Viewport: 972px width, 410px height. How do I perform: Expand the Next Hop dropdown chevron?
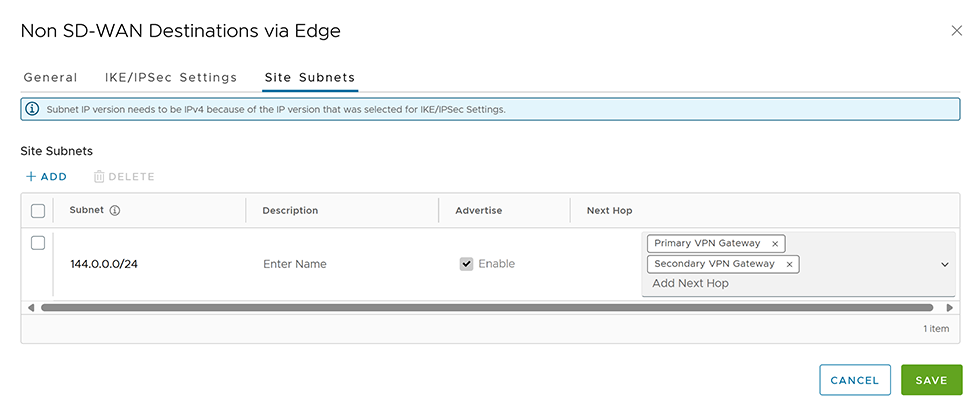[x=944, y=264]
